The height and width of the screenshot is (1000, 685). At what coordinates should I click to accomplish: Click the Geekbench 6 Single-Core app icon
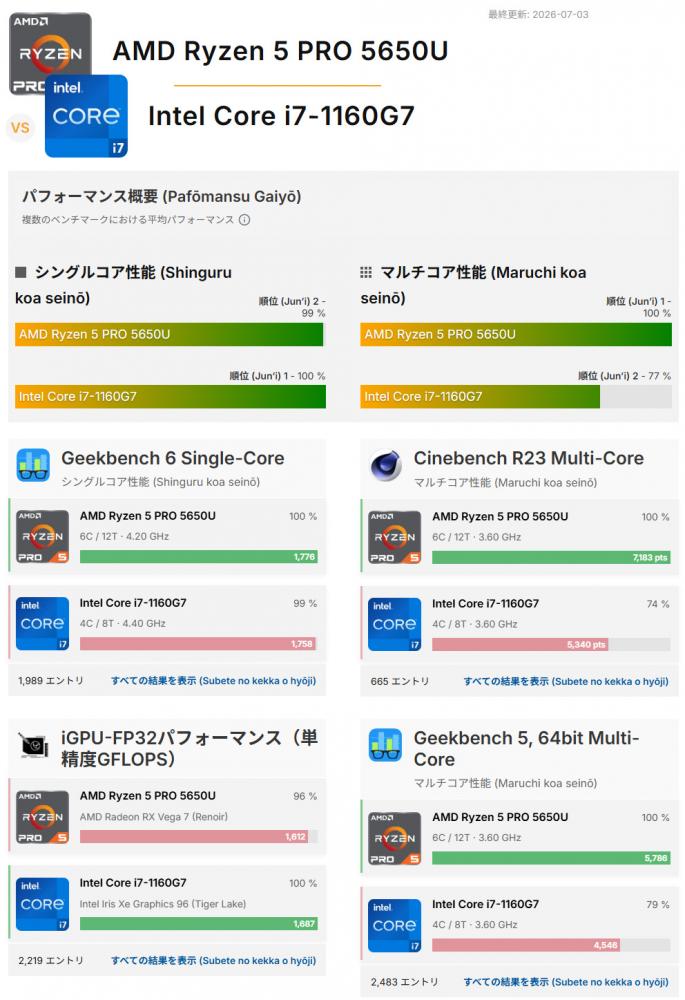pyautogui.click(x=33, y=465)
